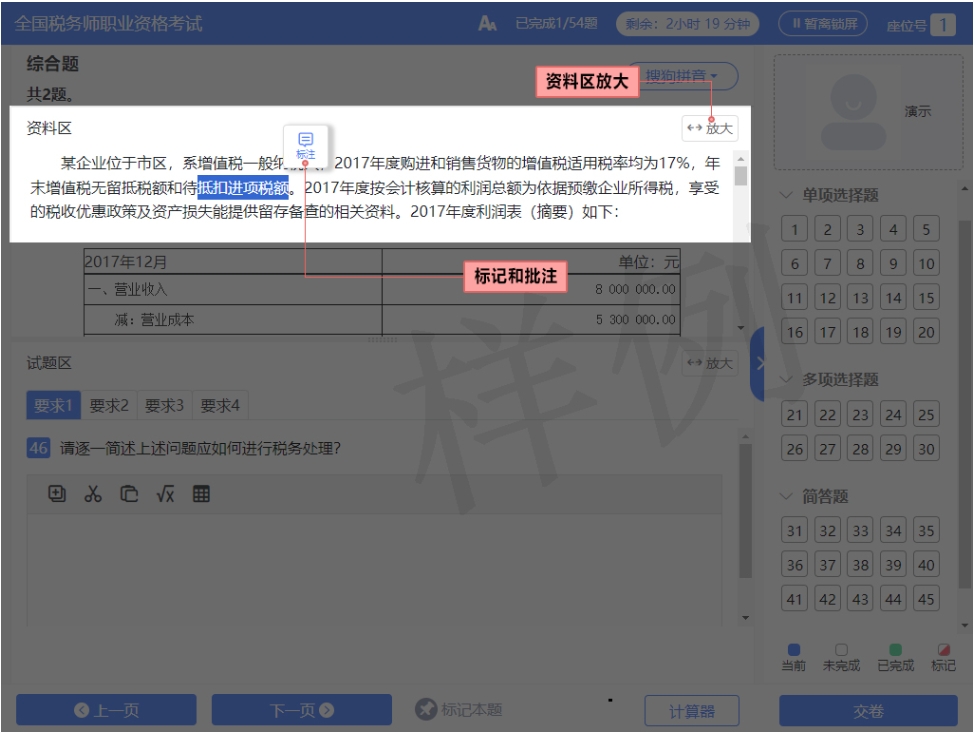
Task: Submit the exam with 交卷 button
Action: [868, 711]
